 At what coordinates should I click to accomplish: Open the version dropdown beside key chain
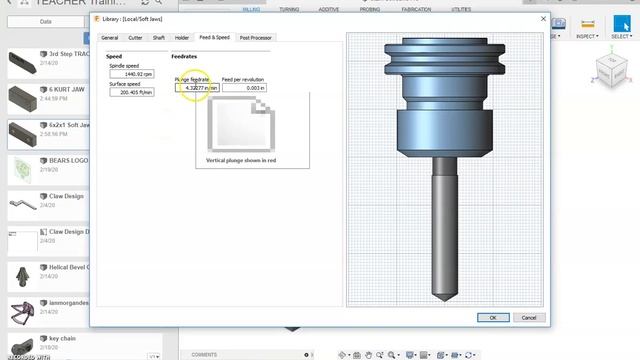click(154, 357)
